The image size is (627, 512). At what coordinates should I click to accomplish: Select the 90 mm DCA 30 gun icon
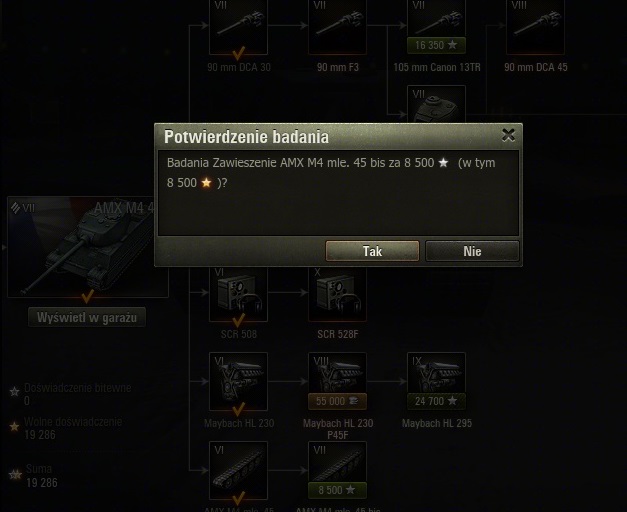click(238, 27)
